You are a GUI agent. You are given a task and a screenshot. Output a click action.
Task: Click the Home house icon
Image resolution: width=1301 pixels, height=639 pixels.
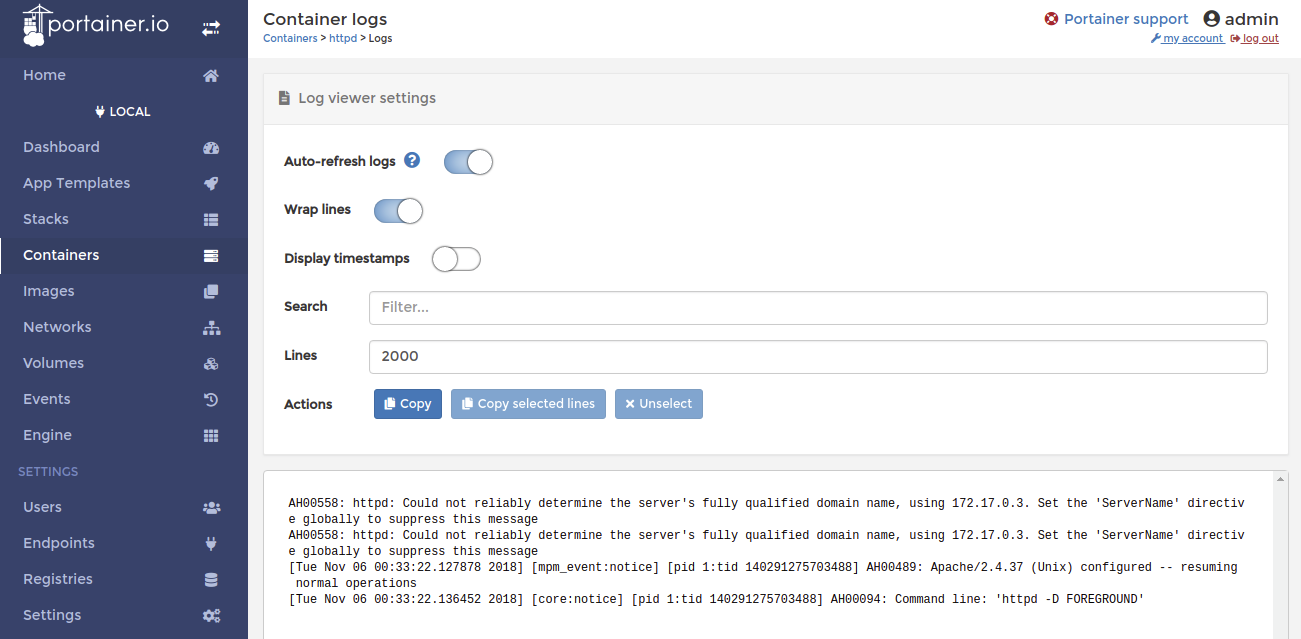click(211, 76)
